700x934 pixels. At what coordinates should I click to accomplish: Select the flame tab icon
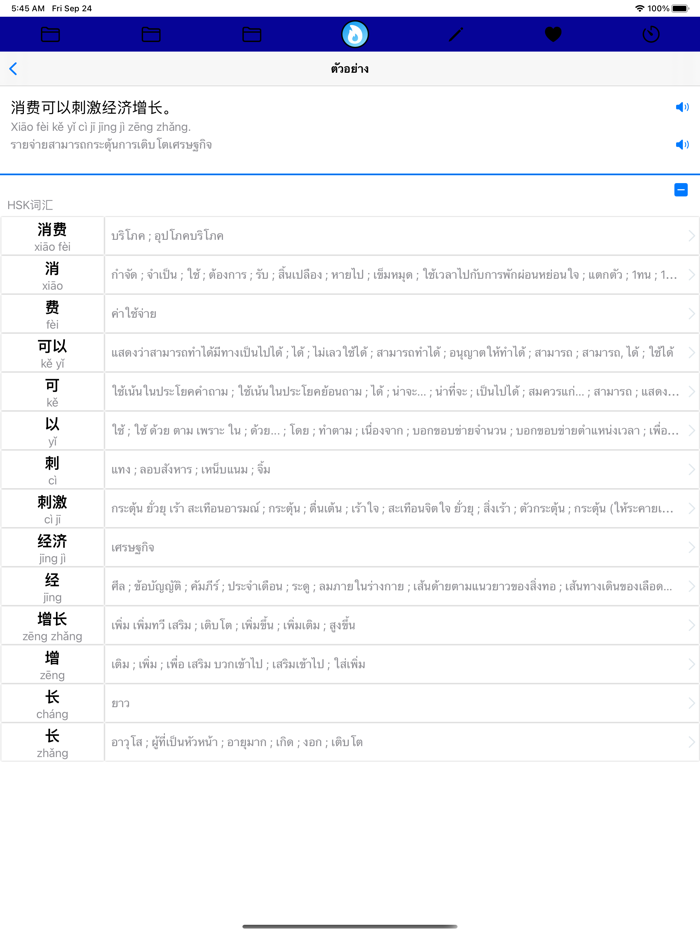354,35
